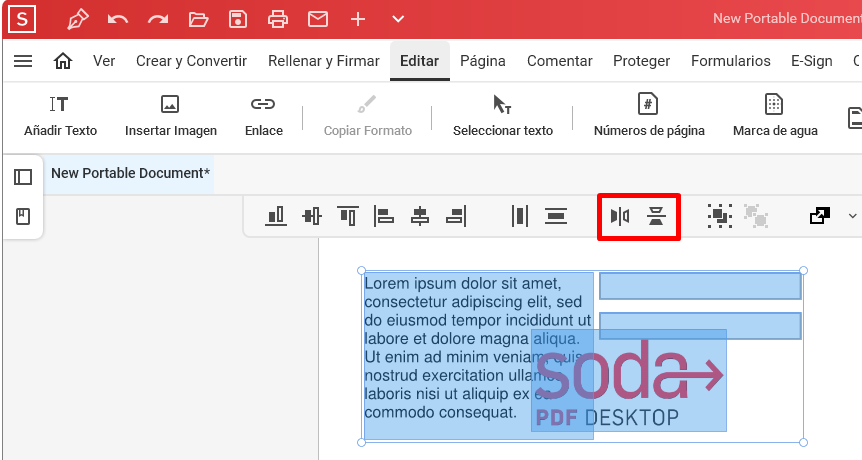Expand the arrange toolbar overflow chevron
Viewport: 862px width, 460px height.
coord(852,216)
